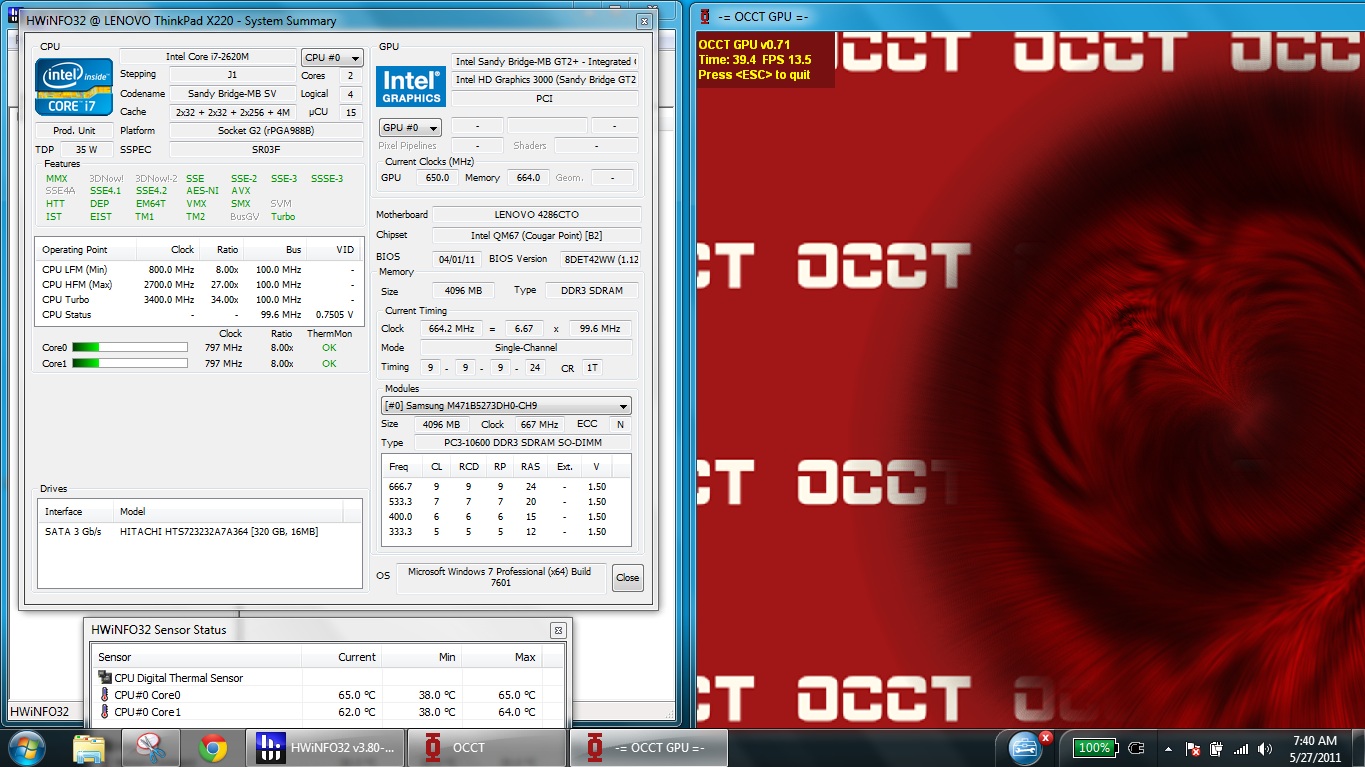
Task: Select the 666.7 frequency timing row
Action: (x=506, y=486)
